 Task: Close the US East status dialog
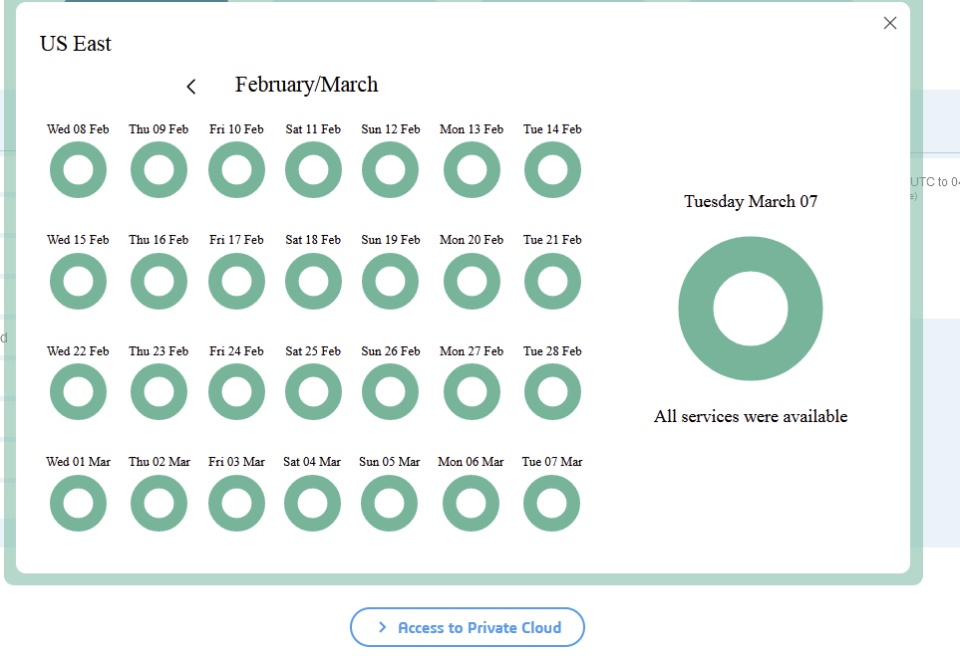point(890,23)
